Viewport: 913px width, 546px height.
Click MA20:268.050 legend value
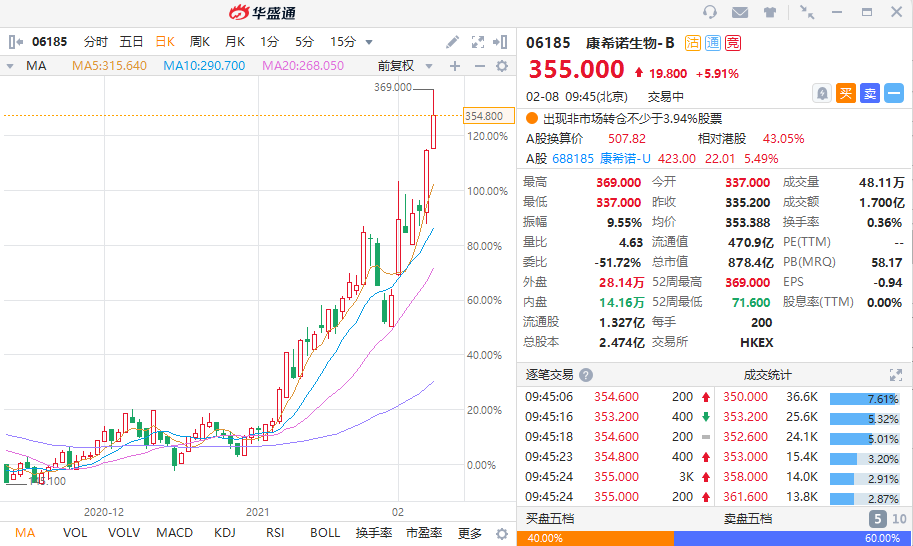tap(303, 66)
